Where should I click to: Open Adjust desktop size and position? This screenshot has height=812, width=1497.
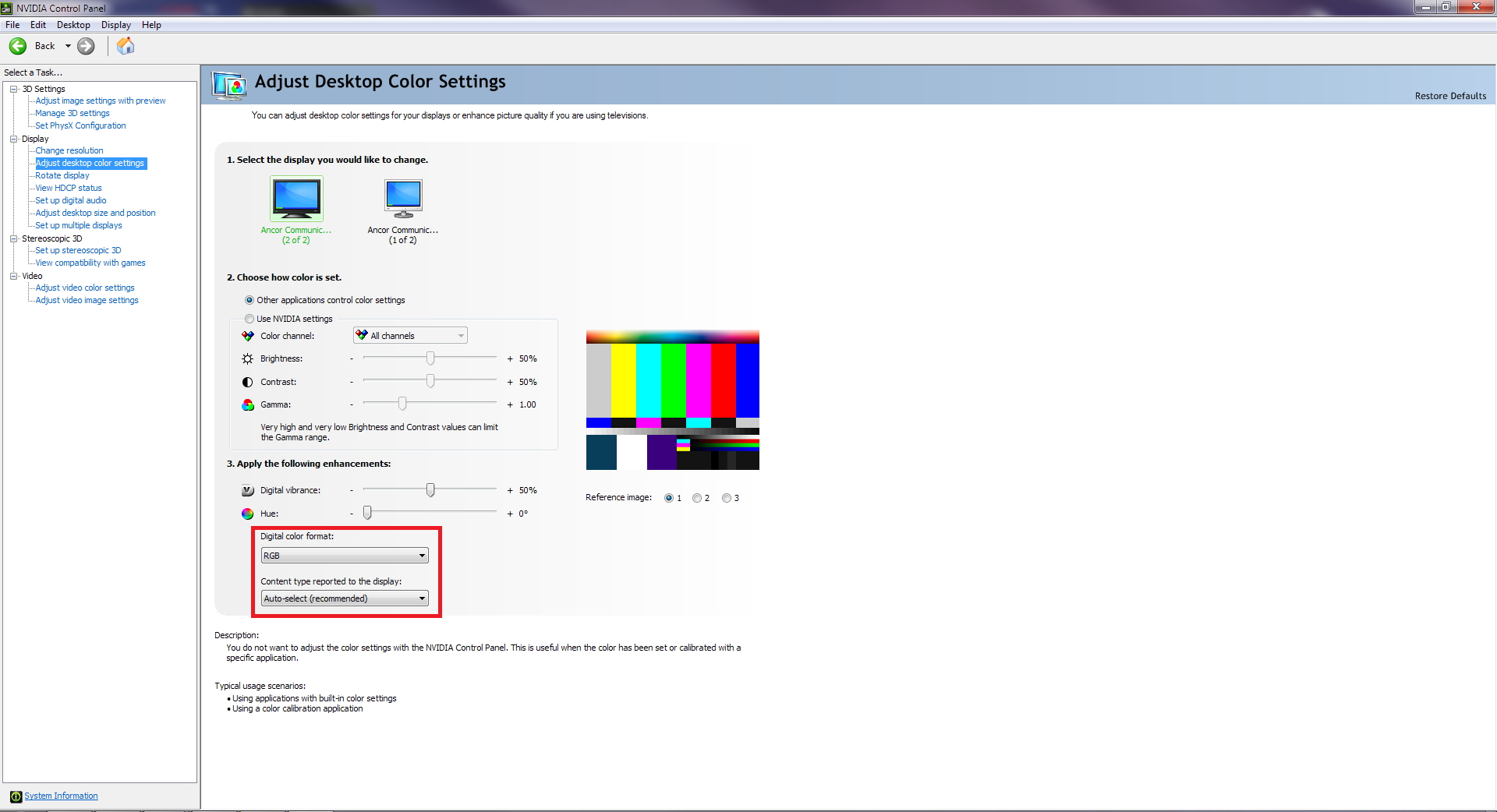point(95,213)
